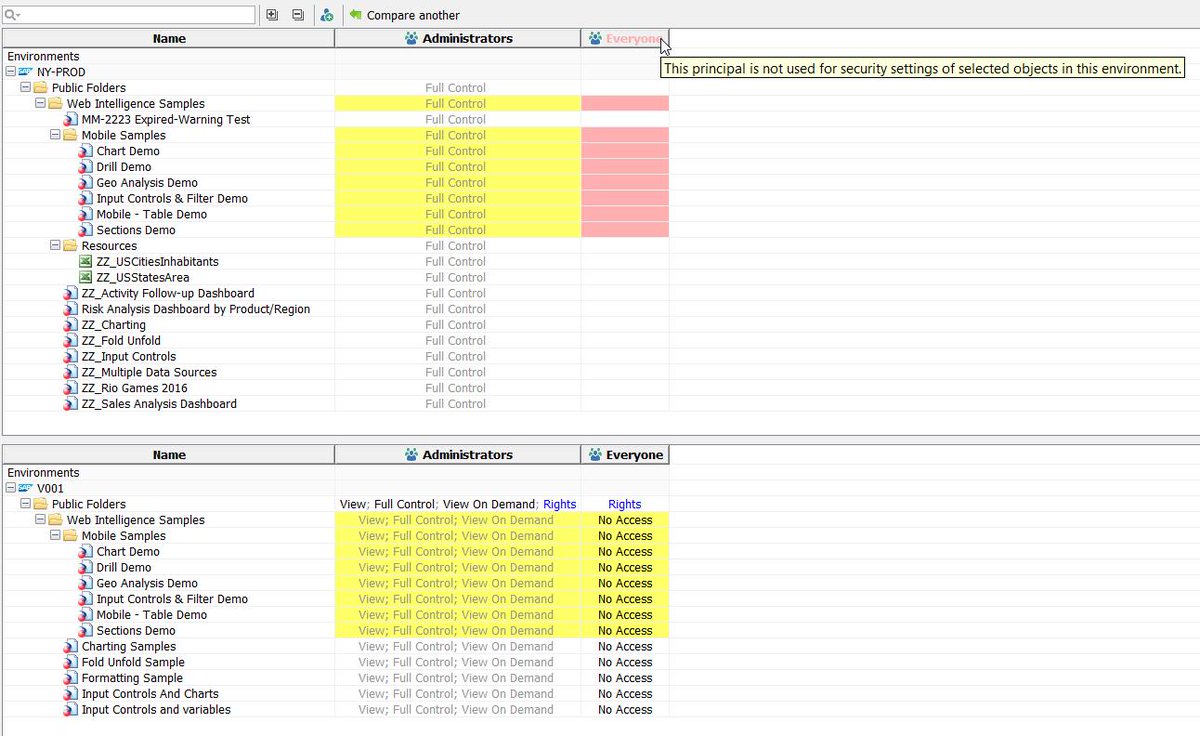Collapse Mobile Samples under NY-PROD

(55, 135)
